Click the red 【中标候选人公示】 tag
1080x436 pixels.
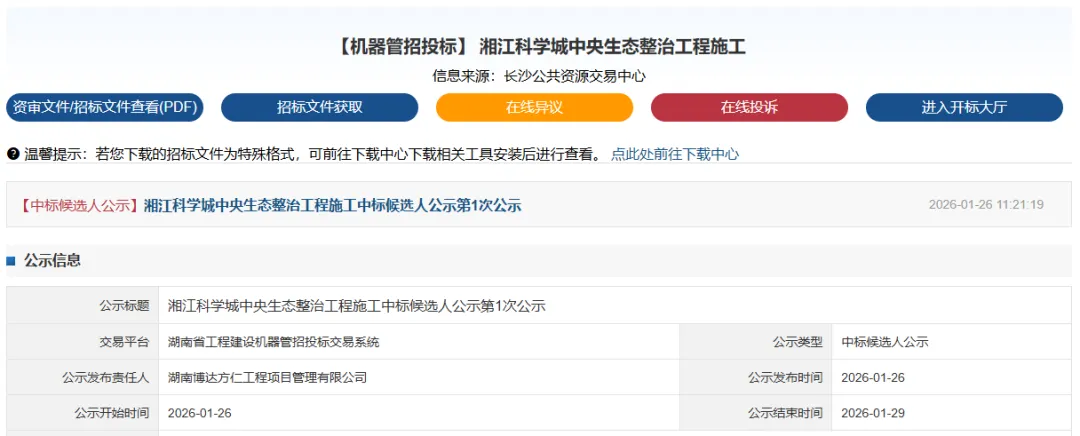[x=78, y=205]
